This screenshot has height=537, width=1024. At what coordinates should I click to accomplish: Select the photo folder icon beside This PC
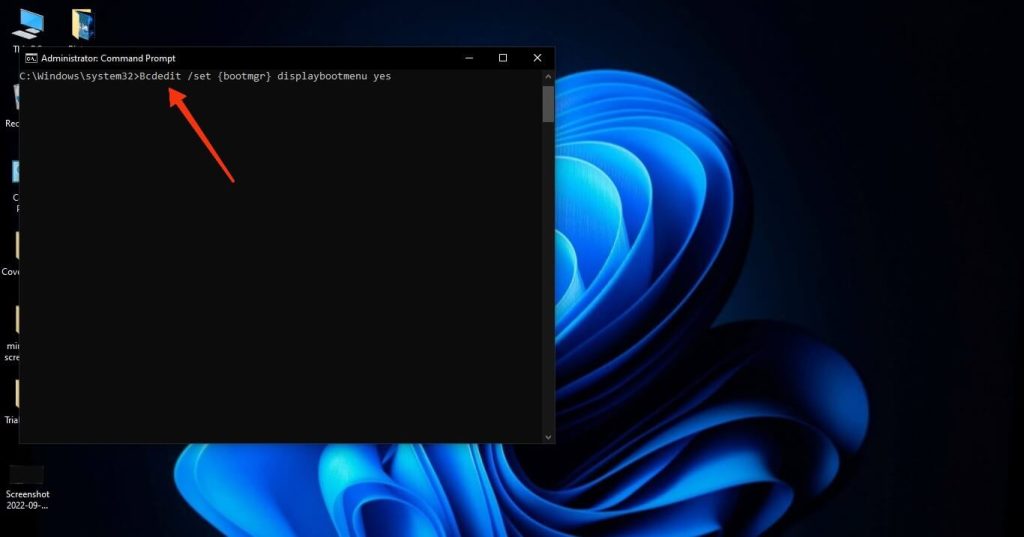[83, 25]
